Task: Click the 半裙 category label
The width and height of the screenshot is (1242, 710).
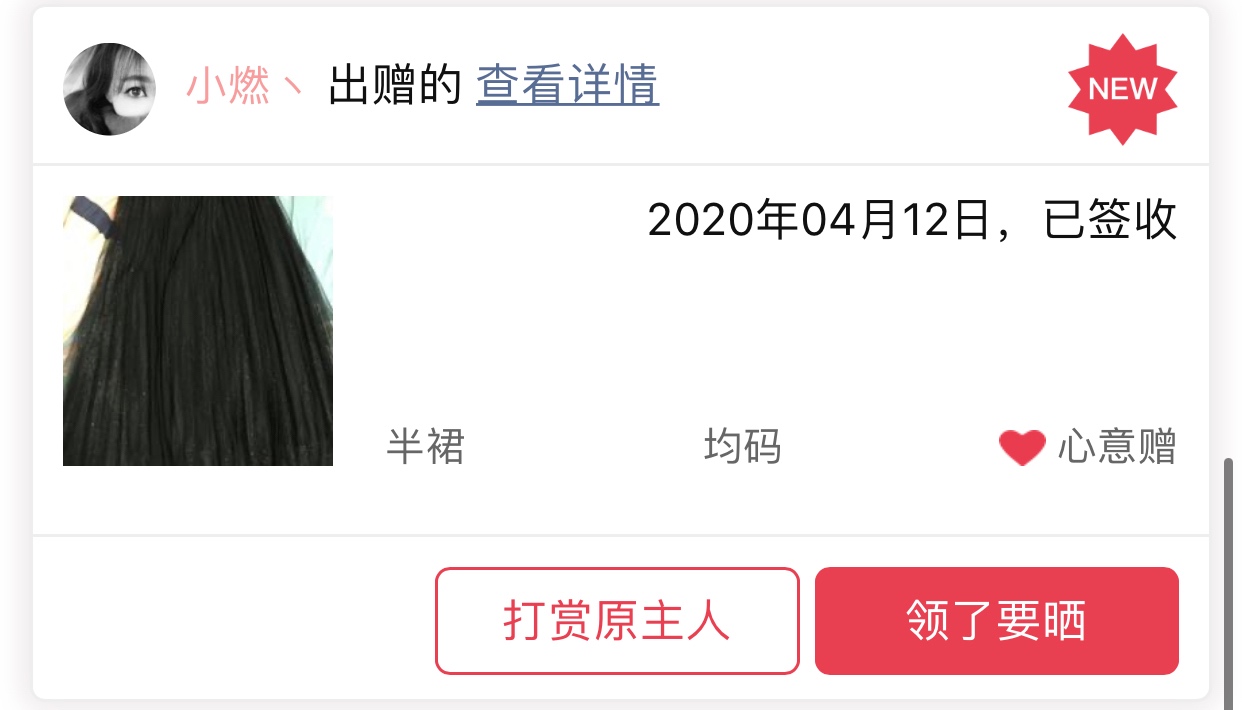Action: pos(426,447)
